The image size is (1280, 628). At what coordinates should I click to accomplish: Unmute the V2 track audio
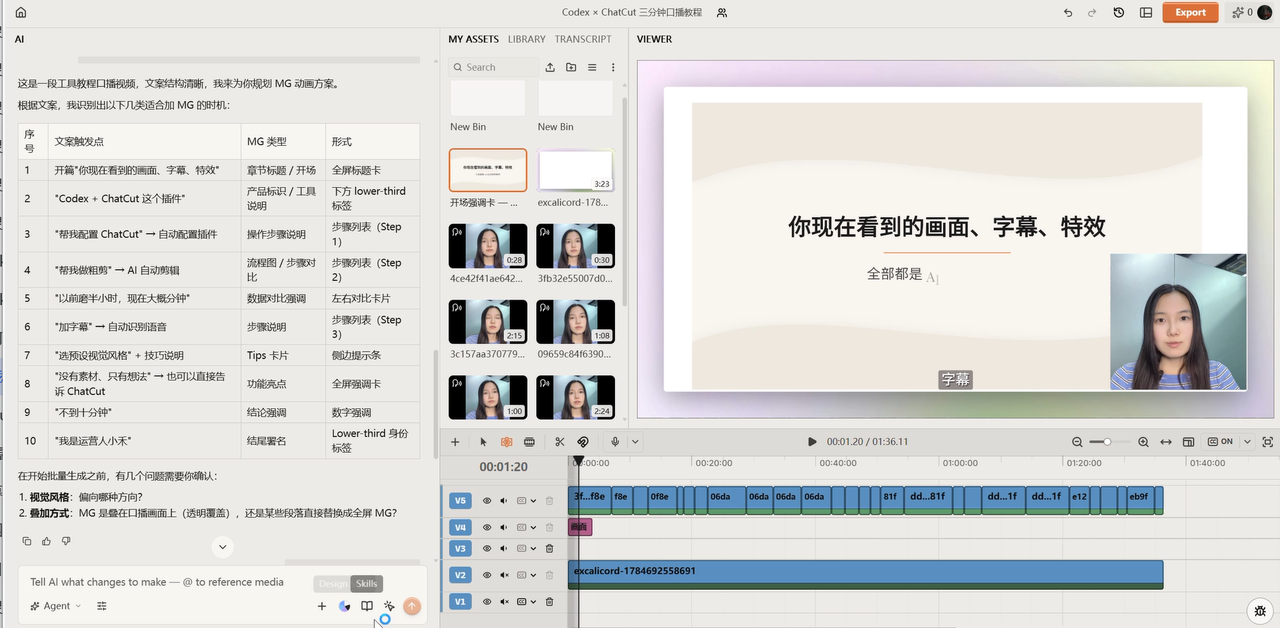click(x=504, y=575)
